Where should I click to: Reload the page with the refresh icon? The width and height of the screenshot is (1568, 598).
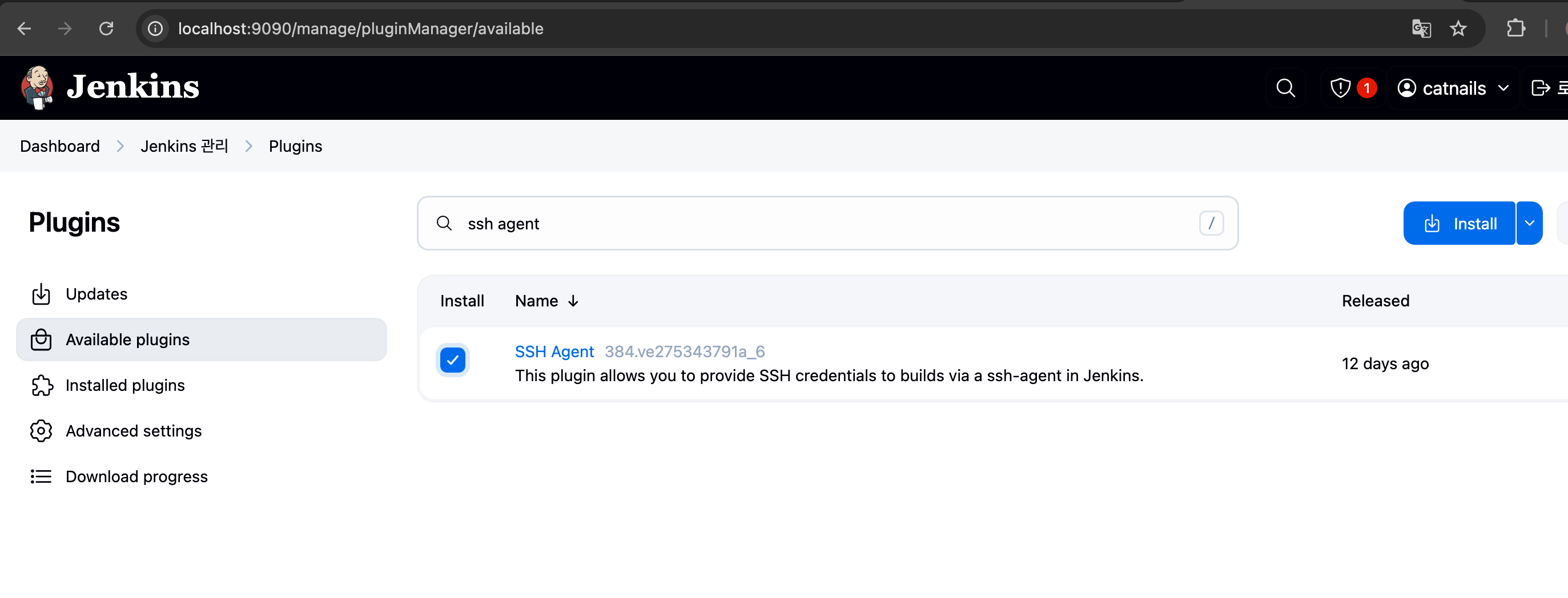pos(107,29)
